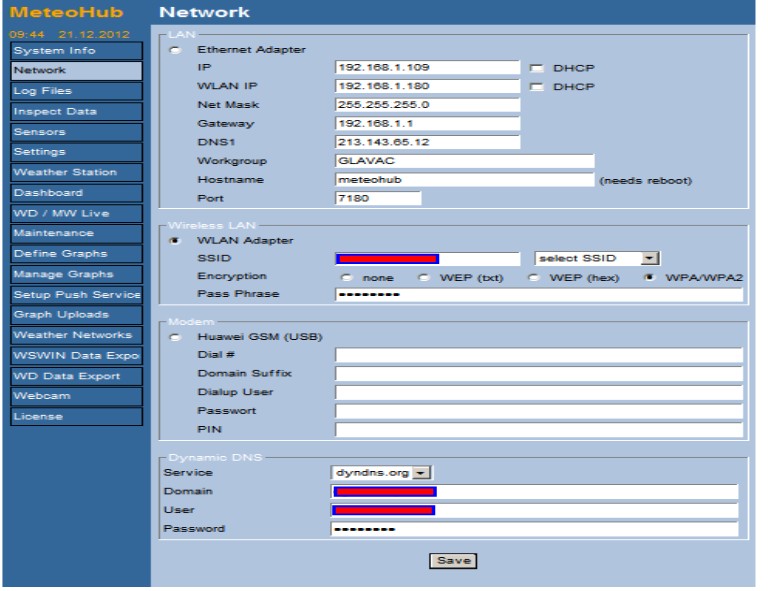Screen dimensions: 768x591
Task: Enable DHCP checkbox next to IP
Action: pos(535,67)
